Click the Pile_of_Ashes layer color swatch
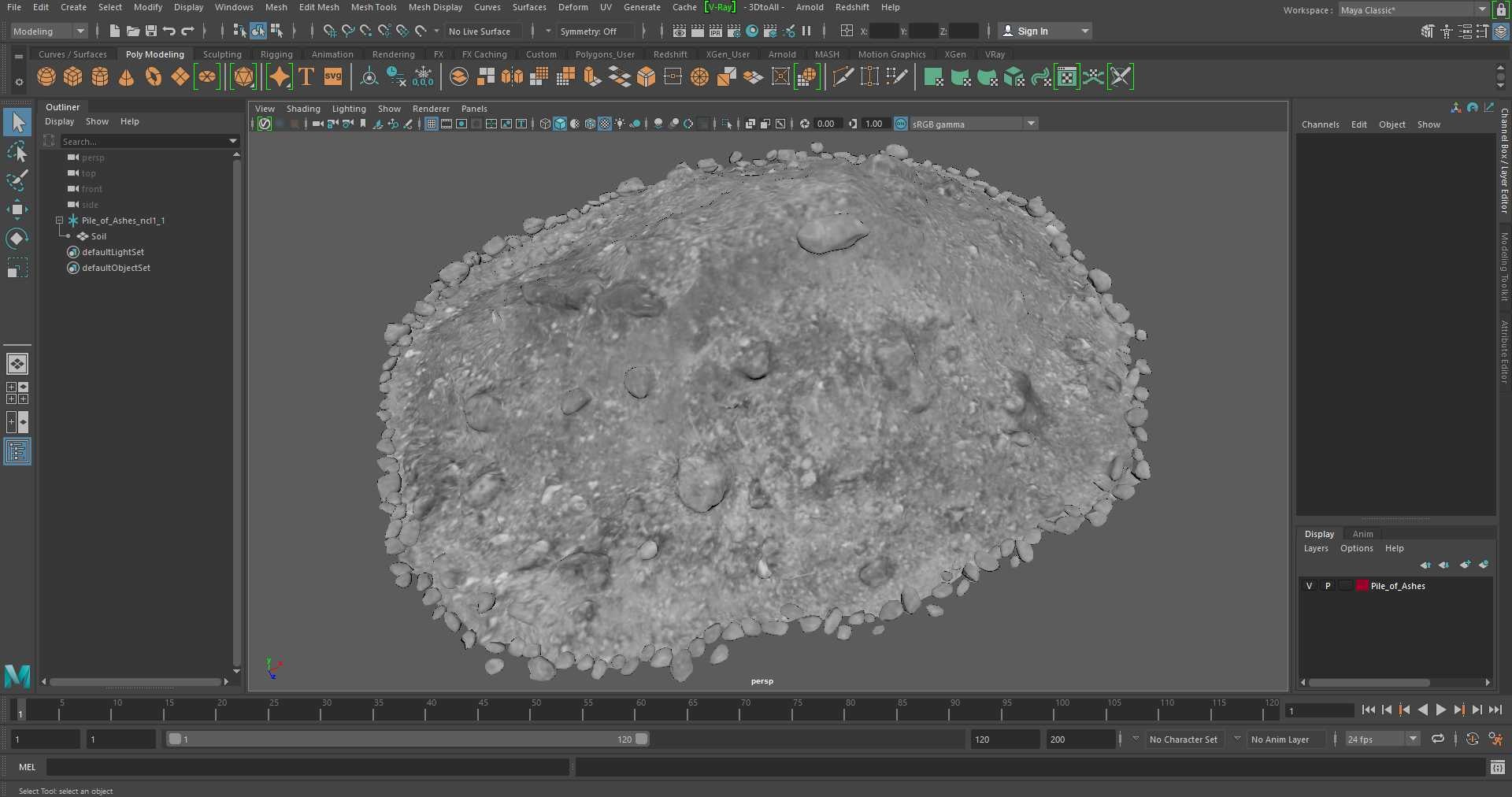Viewport: 1512px width, 797px height. [1362, 586]
